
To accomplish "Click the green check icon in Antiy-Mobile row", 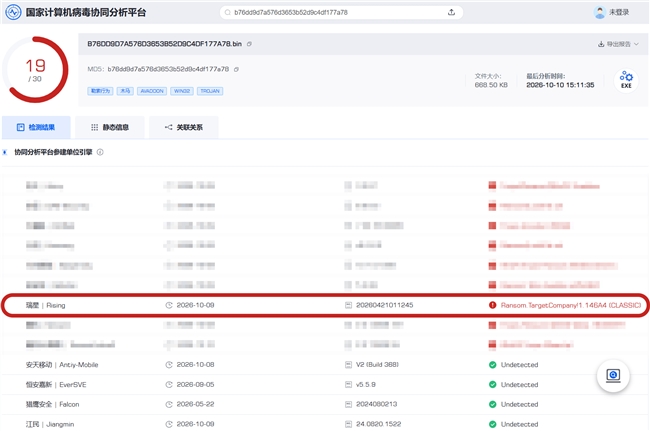I will (492, 365).
